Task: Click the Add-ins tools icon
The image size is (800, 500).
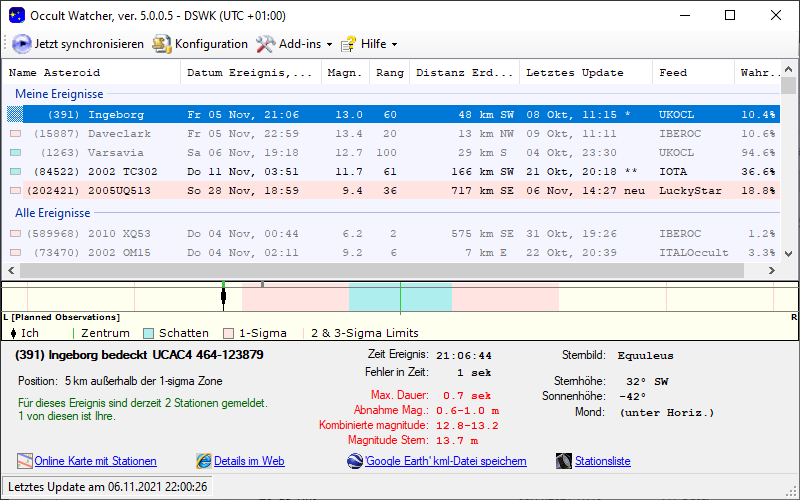Action: click(265, 44)
